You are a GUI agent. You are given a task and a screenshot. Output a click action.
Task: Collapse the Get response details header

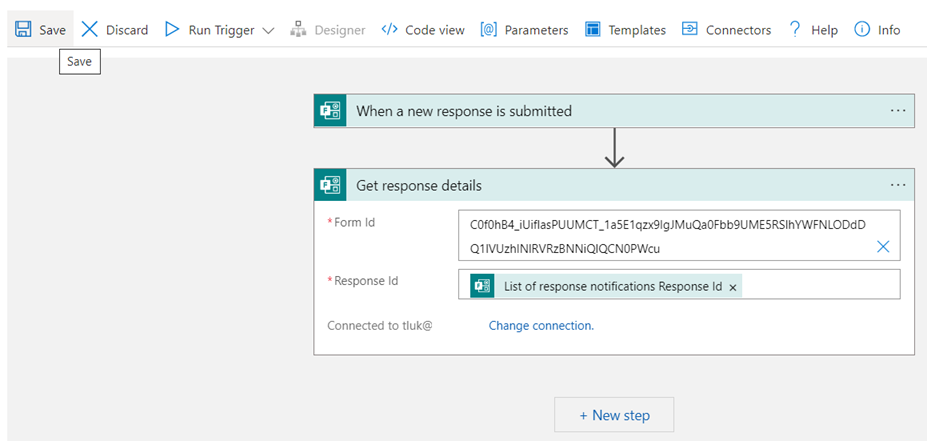pos(600,185)
